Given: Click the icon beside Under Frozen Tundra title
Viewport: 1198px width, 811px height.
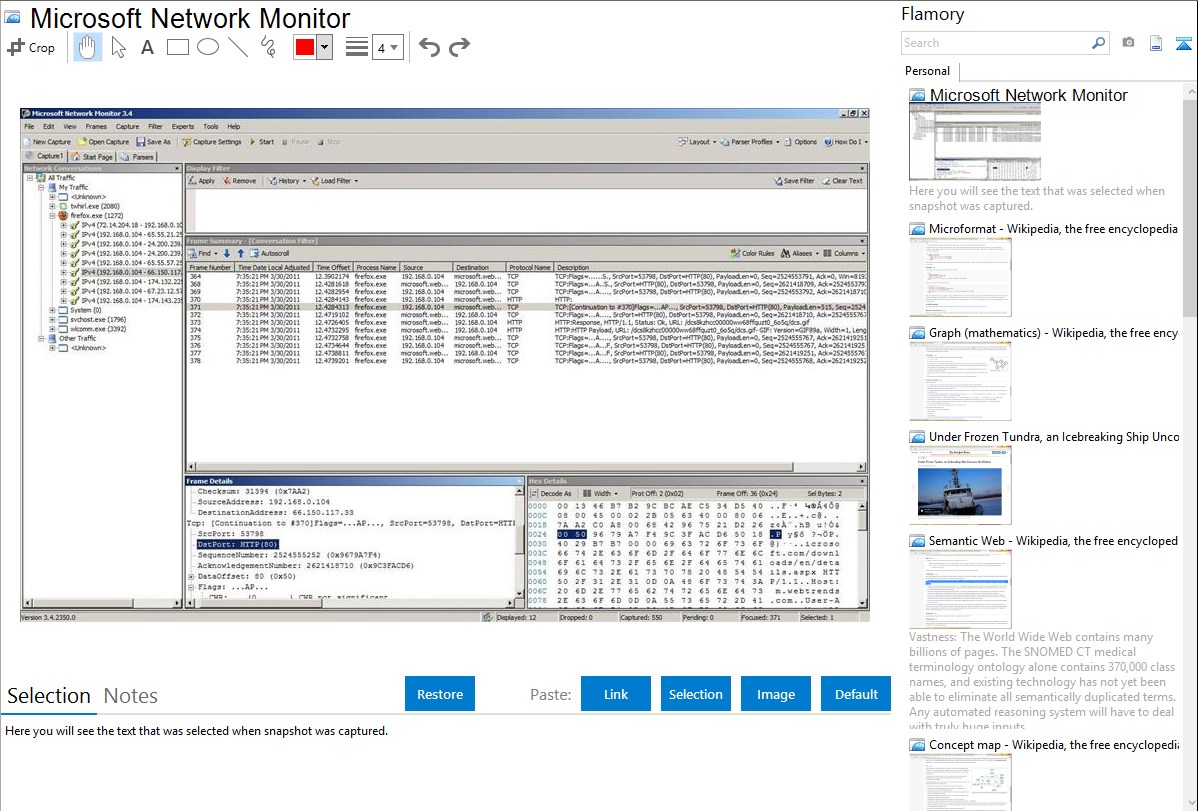Looking at the screenshot, I should (917, 437).
